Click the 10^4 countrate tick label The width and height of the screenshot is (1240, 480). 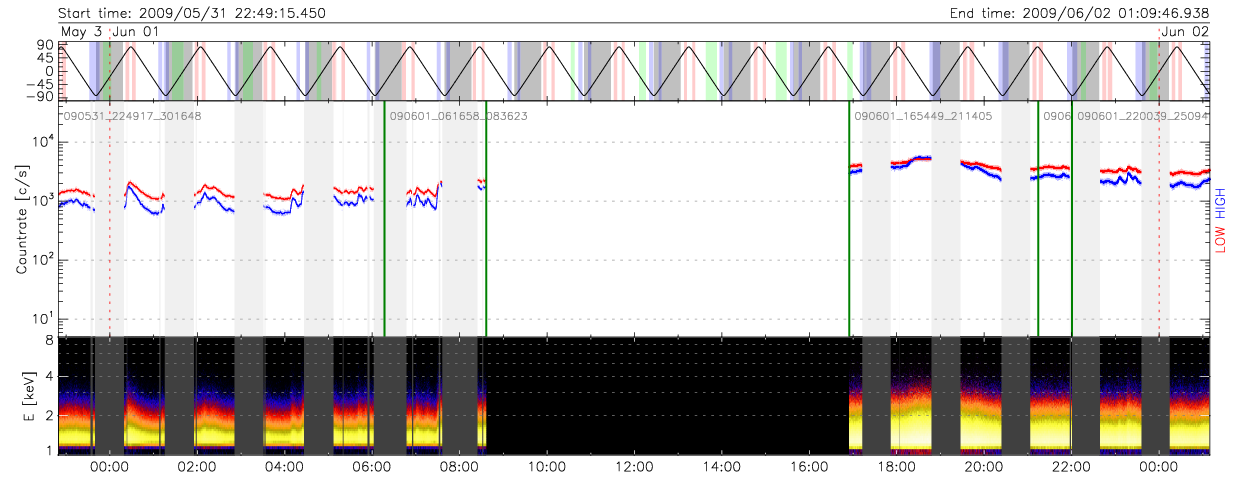click(41, 142)
